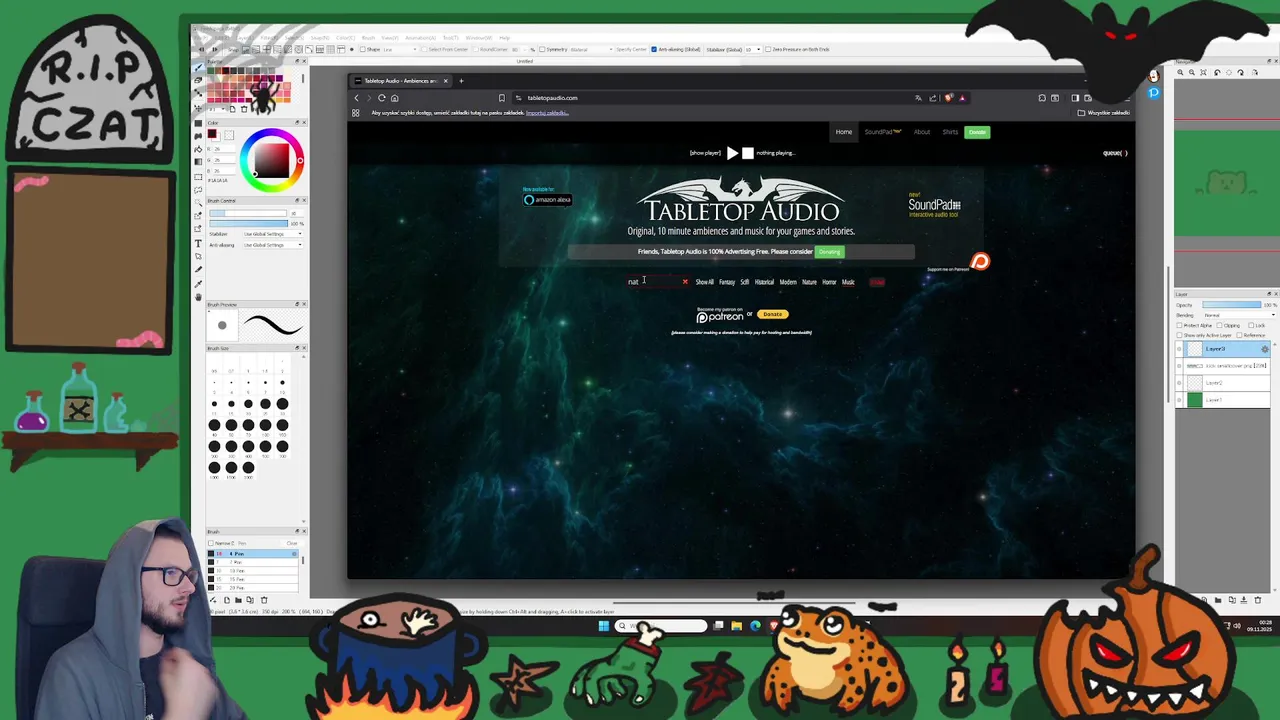This screenshot has height=720, width=1280.
Task: Open the Blending mode dropdown
Action: pos(1240,315)
